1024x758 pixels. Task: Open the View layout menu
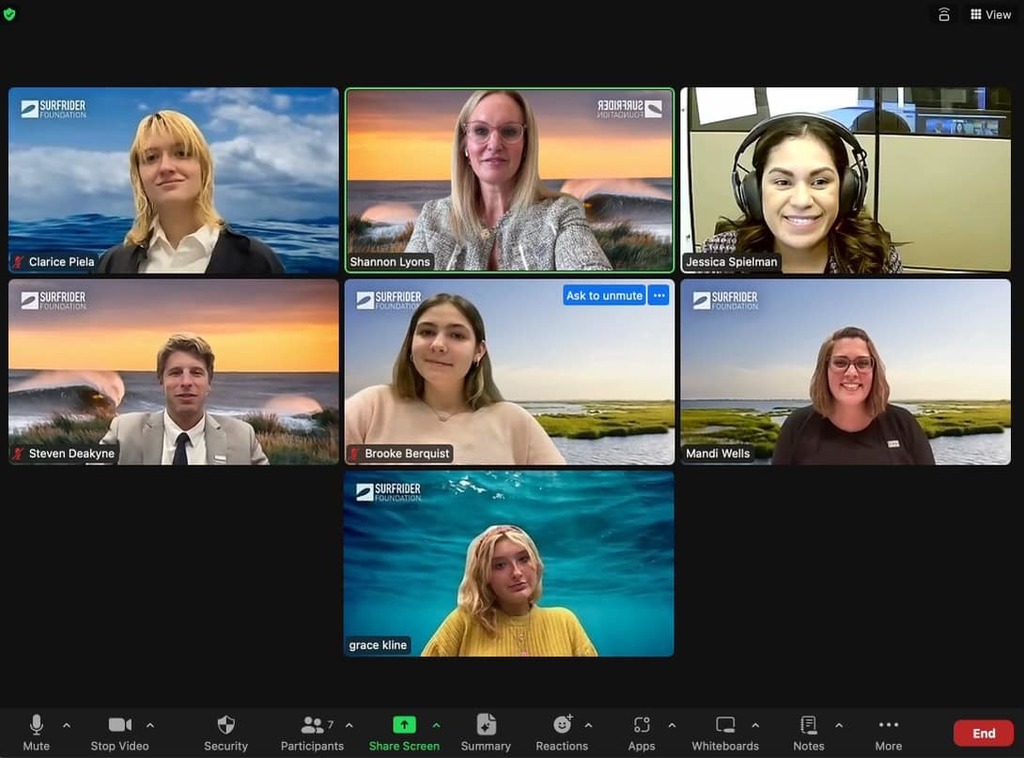990,14
